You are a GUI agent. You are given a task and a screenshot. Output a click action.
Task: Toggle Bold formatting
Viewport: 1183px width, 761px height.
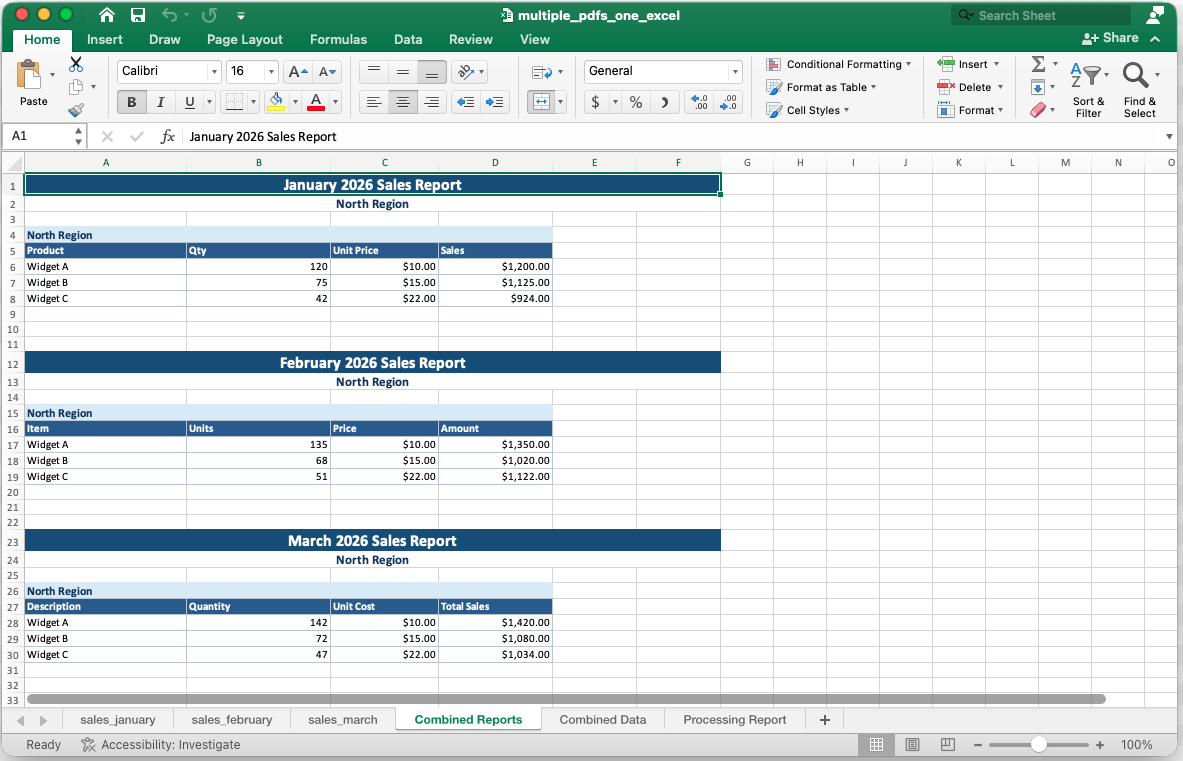[131, 102]
